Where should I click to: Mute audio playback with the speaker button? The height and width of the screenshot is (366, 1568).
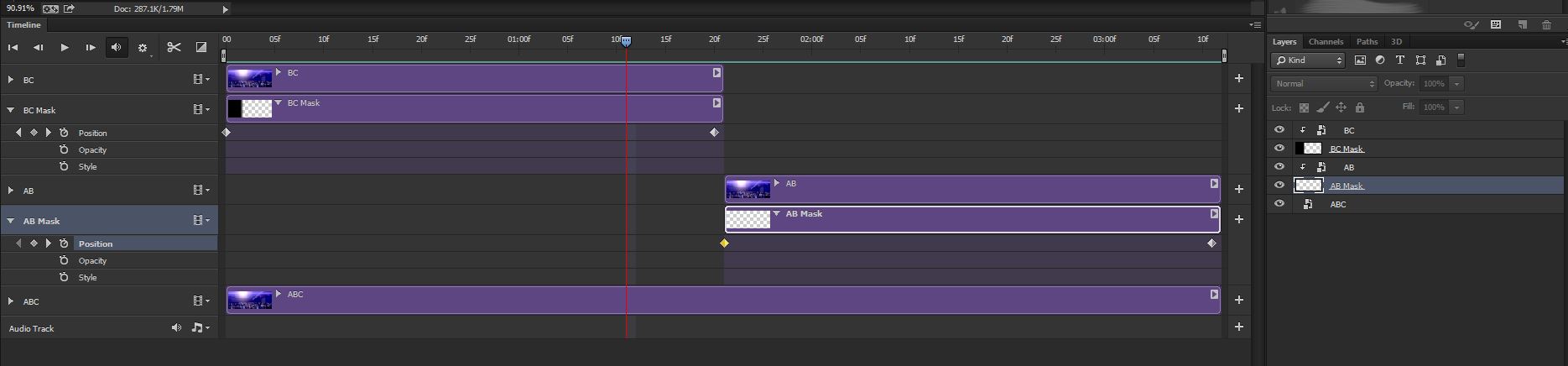117,48
